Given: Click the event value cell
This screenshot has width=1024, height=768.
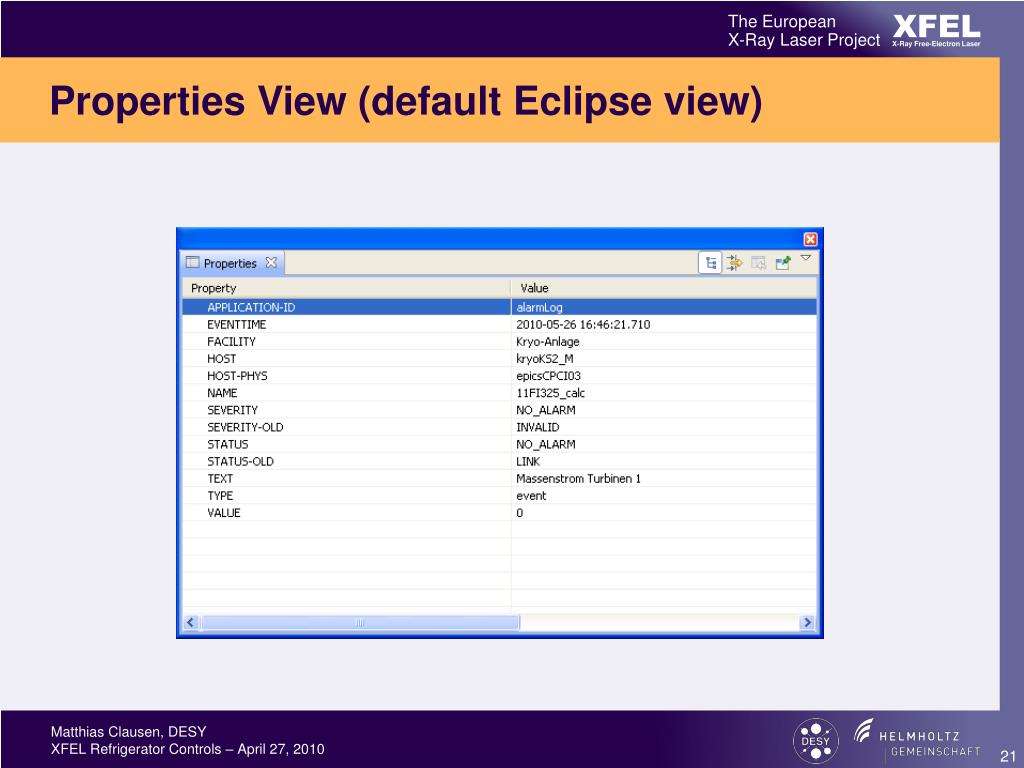Looking at the screenshot, I should 664,495.
